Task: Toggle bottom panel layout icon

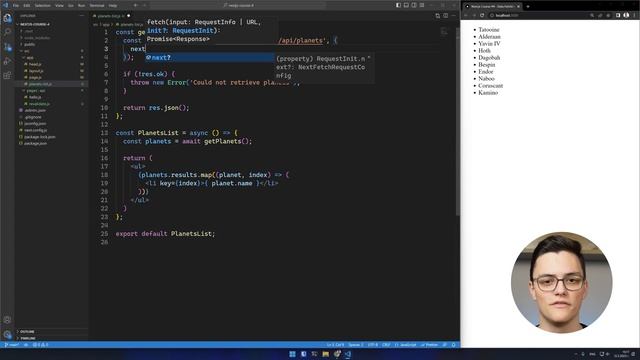Action: point(406,5)
